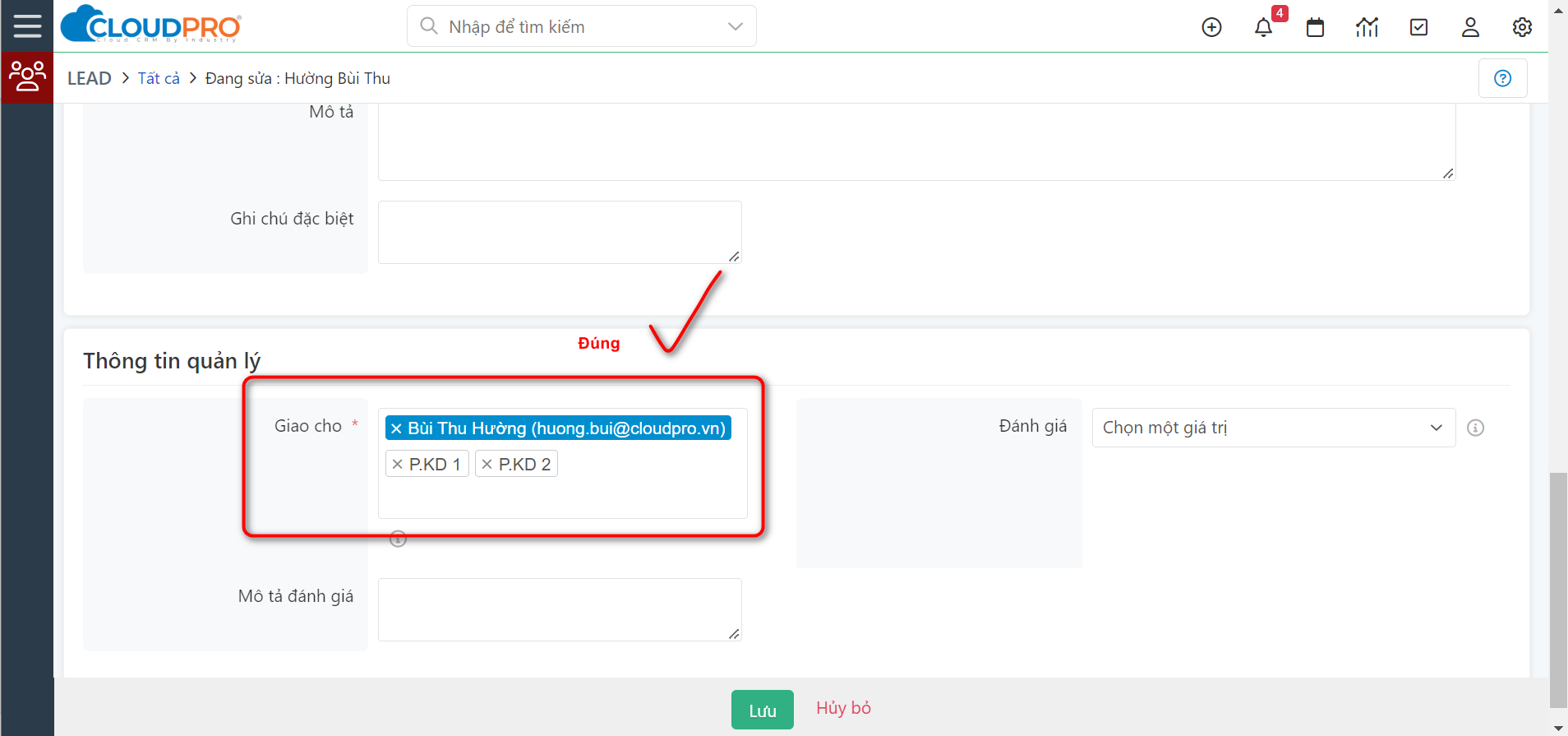
Task: Click the search magnifier icon
Action: coord(428,26)
